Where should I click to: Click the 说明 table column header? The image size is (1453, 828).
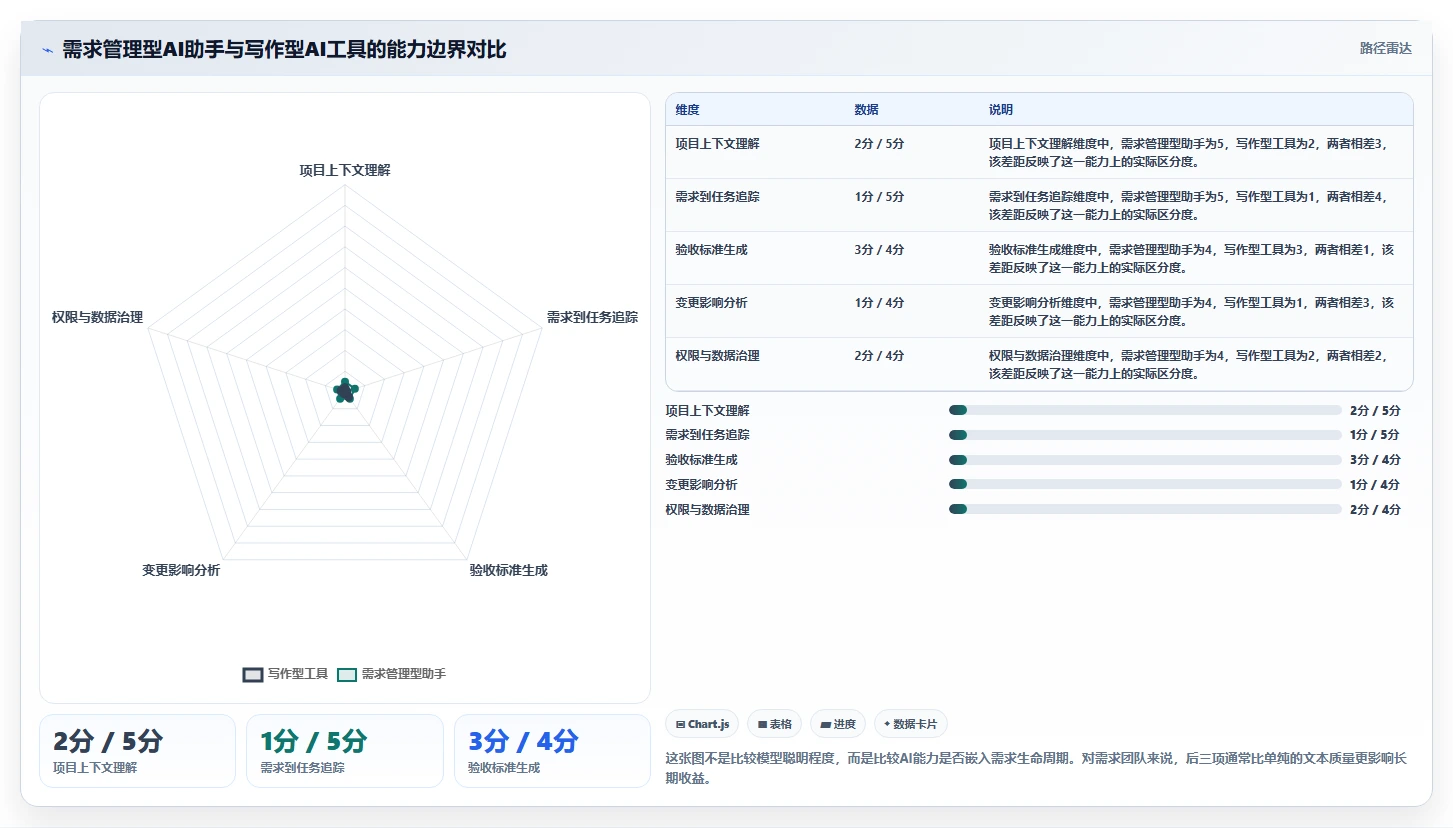pyautogui.click(x=1001, y=110)
